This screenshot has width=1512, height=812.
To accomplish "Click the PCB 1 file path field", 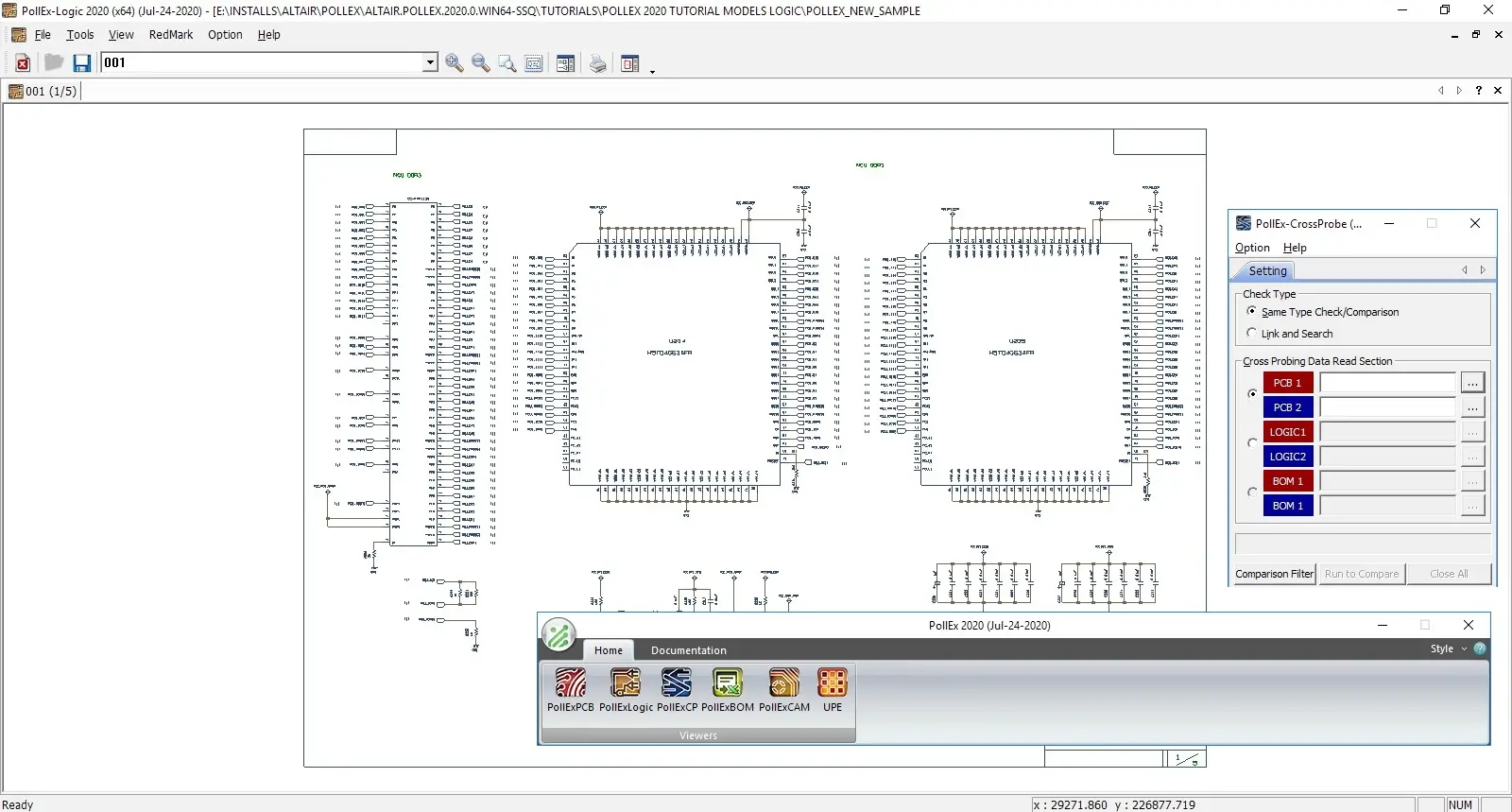I will pyautogui.click(x=1387, y=383).
